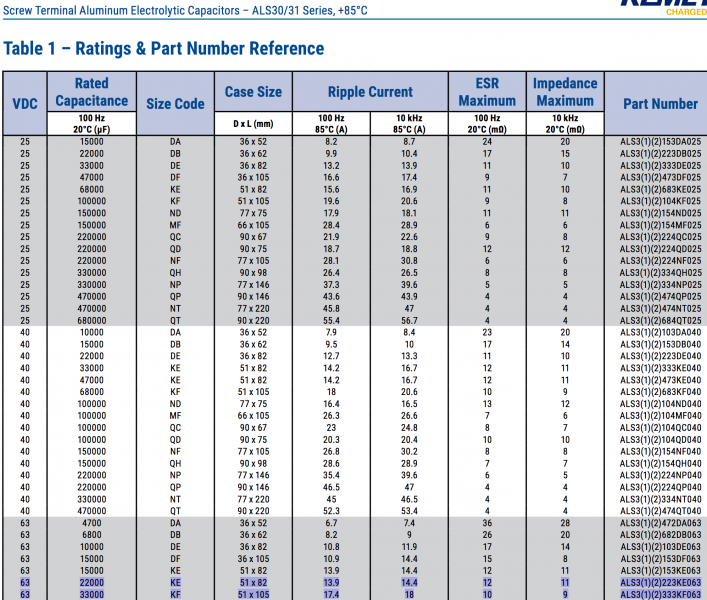
Task: Click the 'Rated Capacitance' column header
Action: (x=92, y=92)
